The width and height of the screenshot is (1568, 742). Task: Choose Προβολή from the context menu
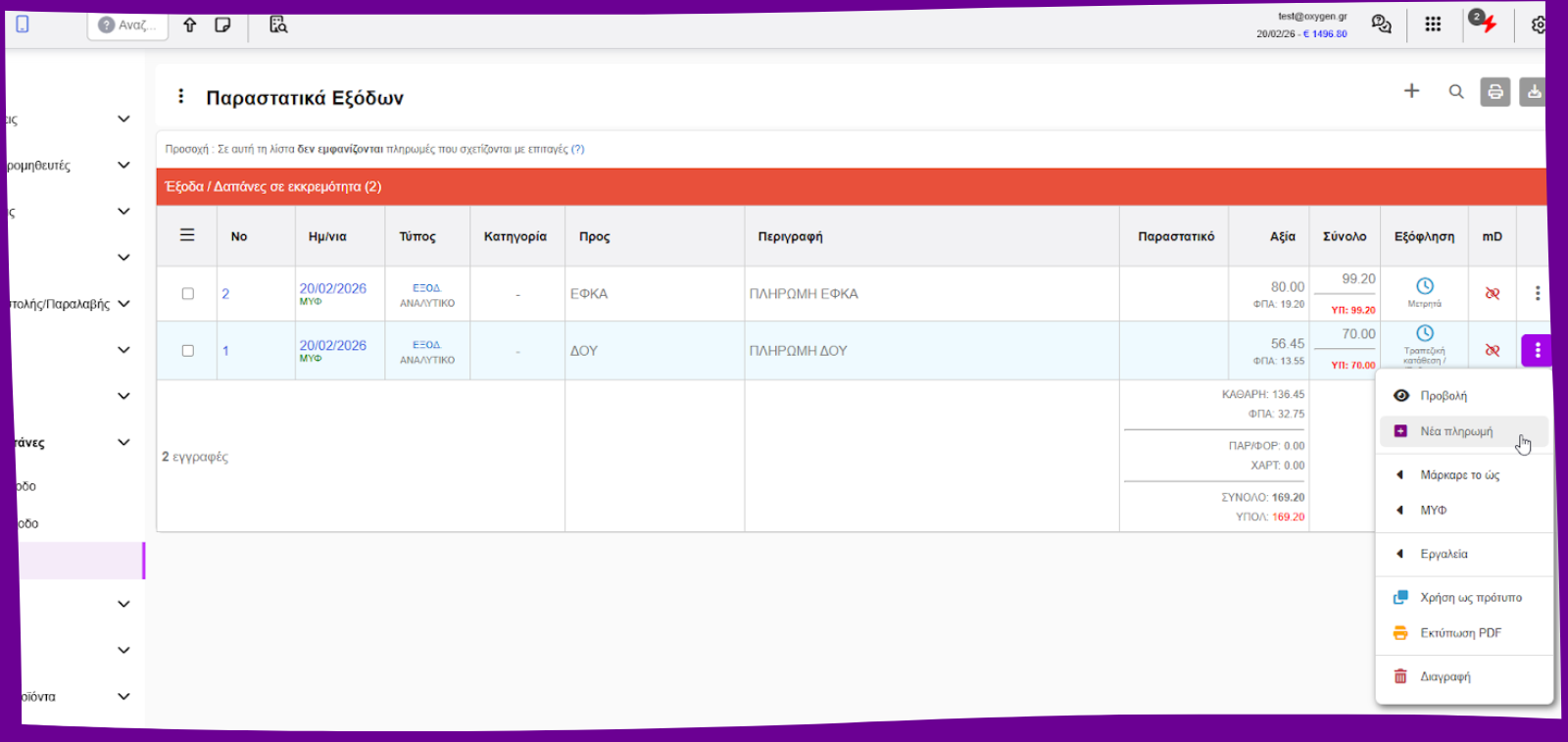click(x=1464, y=395)
